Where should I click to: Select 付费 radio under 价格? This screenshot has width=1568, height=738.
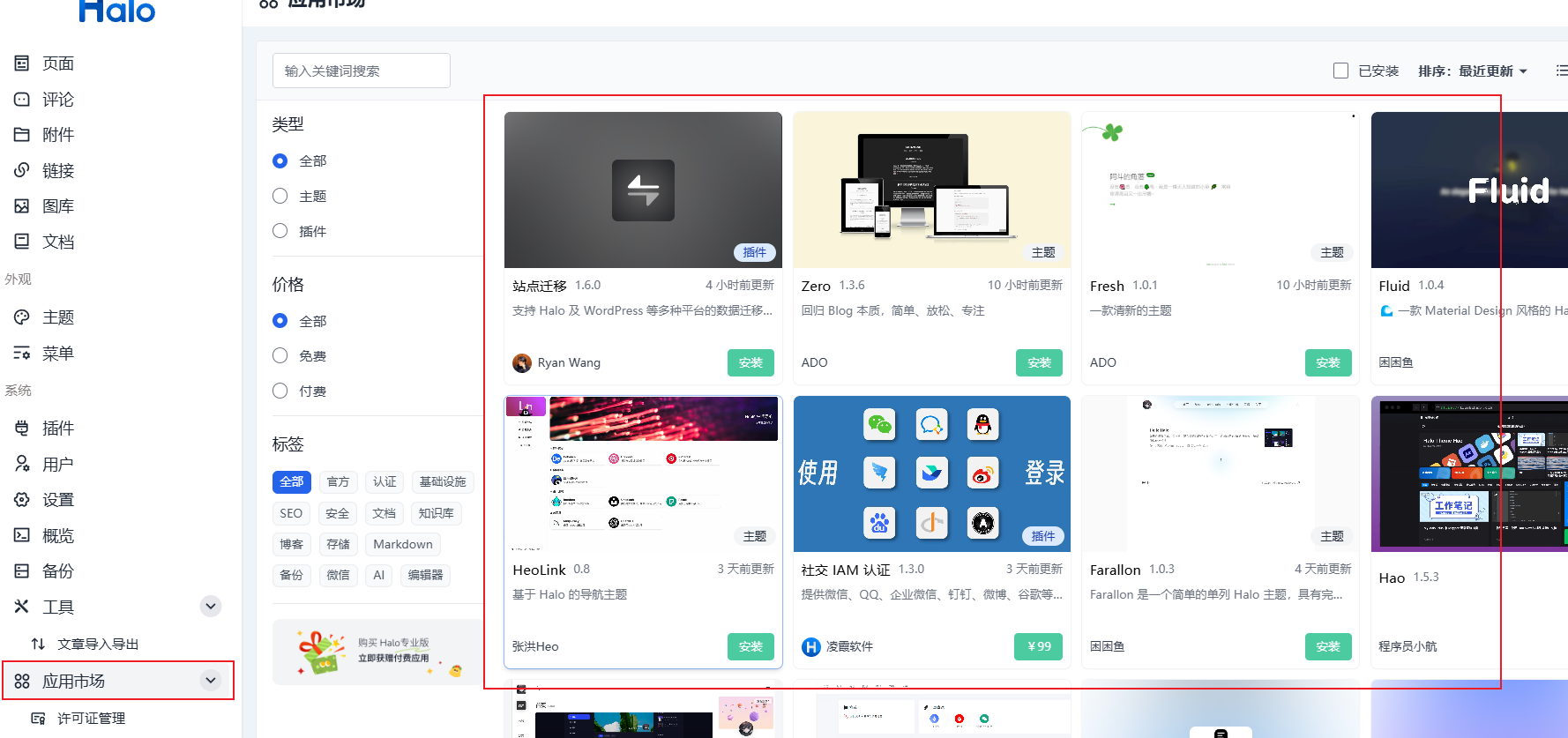[280, 391]
